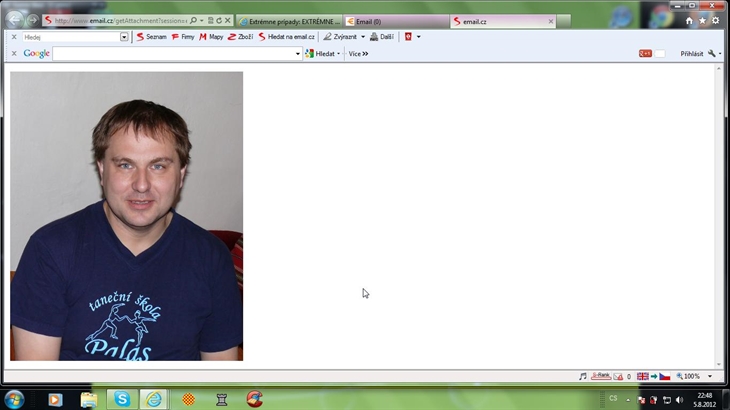
Task: Click the man's photo attachment image
Action: point(127,216)
